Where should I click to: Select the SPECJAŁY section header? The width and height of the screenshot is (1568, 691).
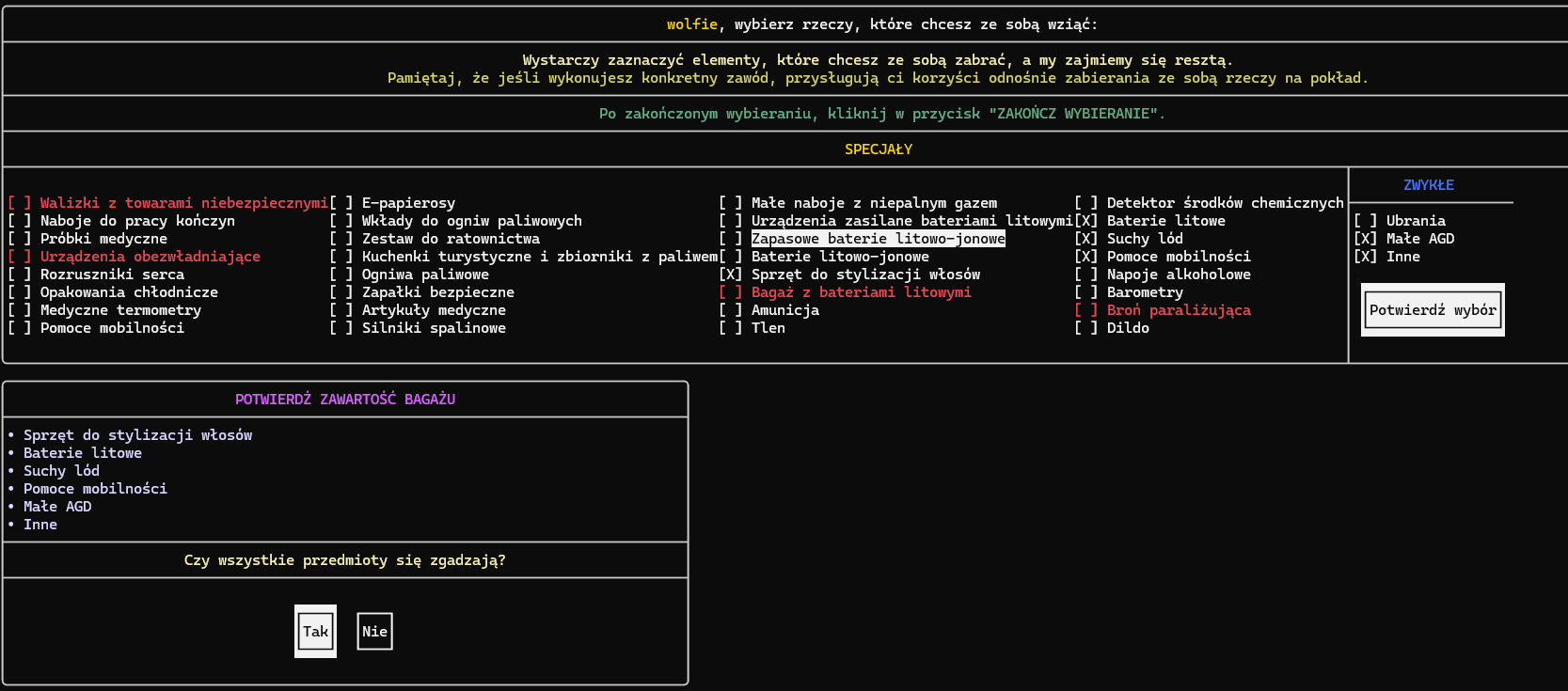(879, 149)
